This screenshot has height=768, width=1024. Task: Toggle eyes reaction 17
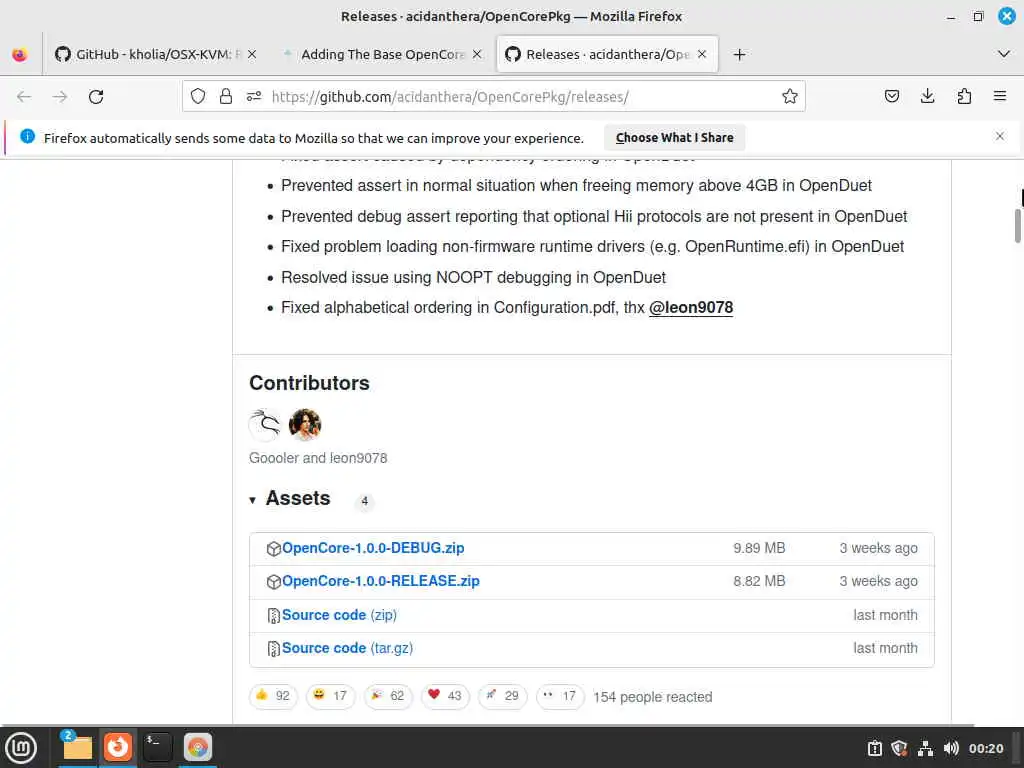coord(560,696)
